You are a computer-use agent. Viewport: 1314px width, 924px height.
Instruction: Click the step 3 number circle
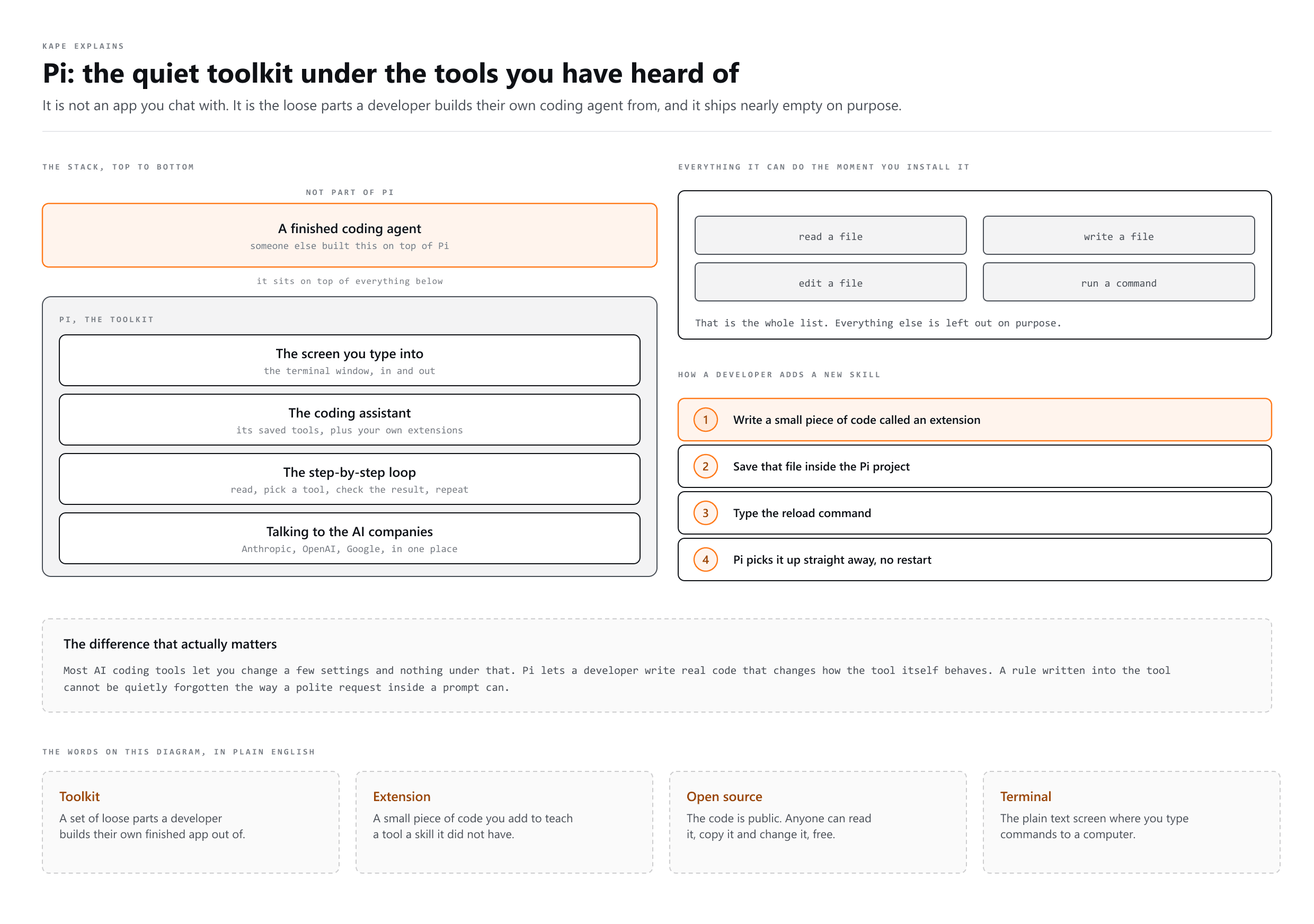[x=705, y=513]
